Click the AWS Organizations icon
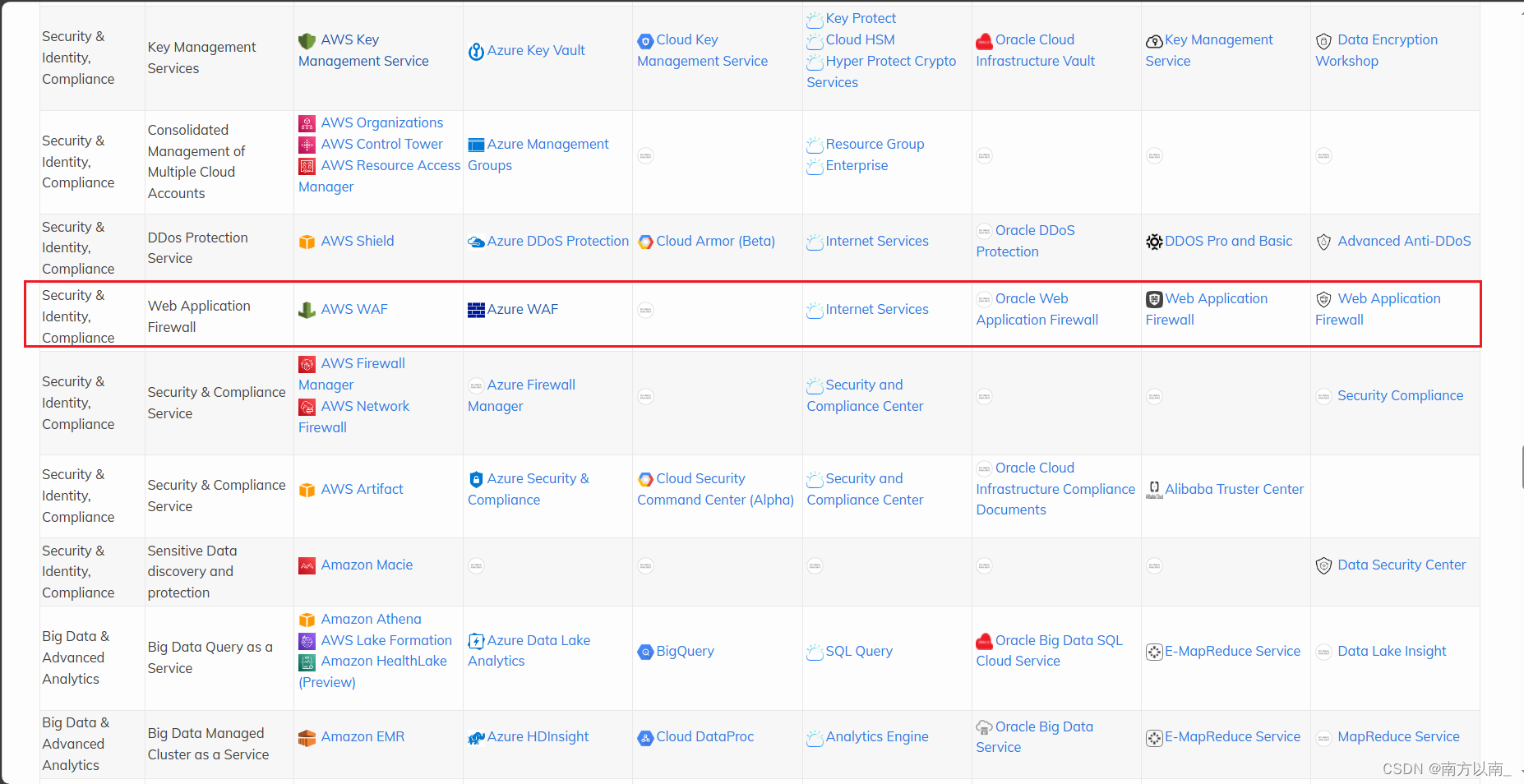 point(307,124)
